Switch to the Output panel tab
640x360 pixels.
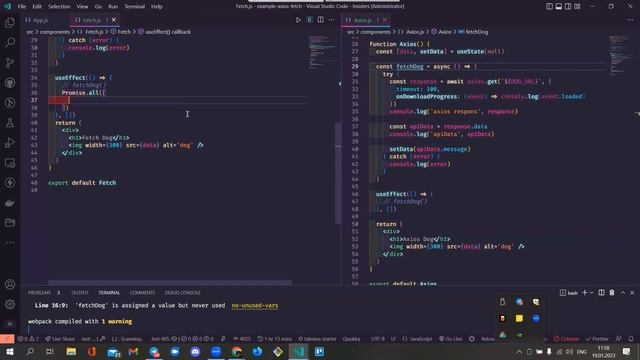80,293
